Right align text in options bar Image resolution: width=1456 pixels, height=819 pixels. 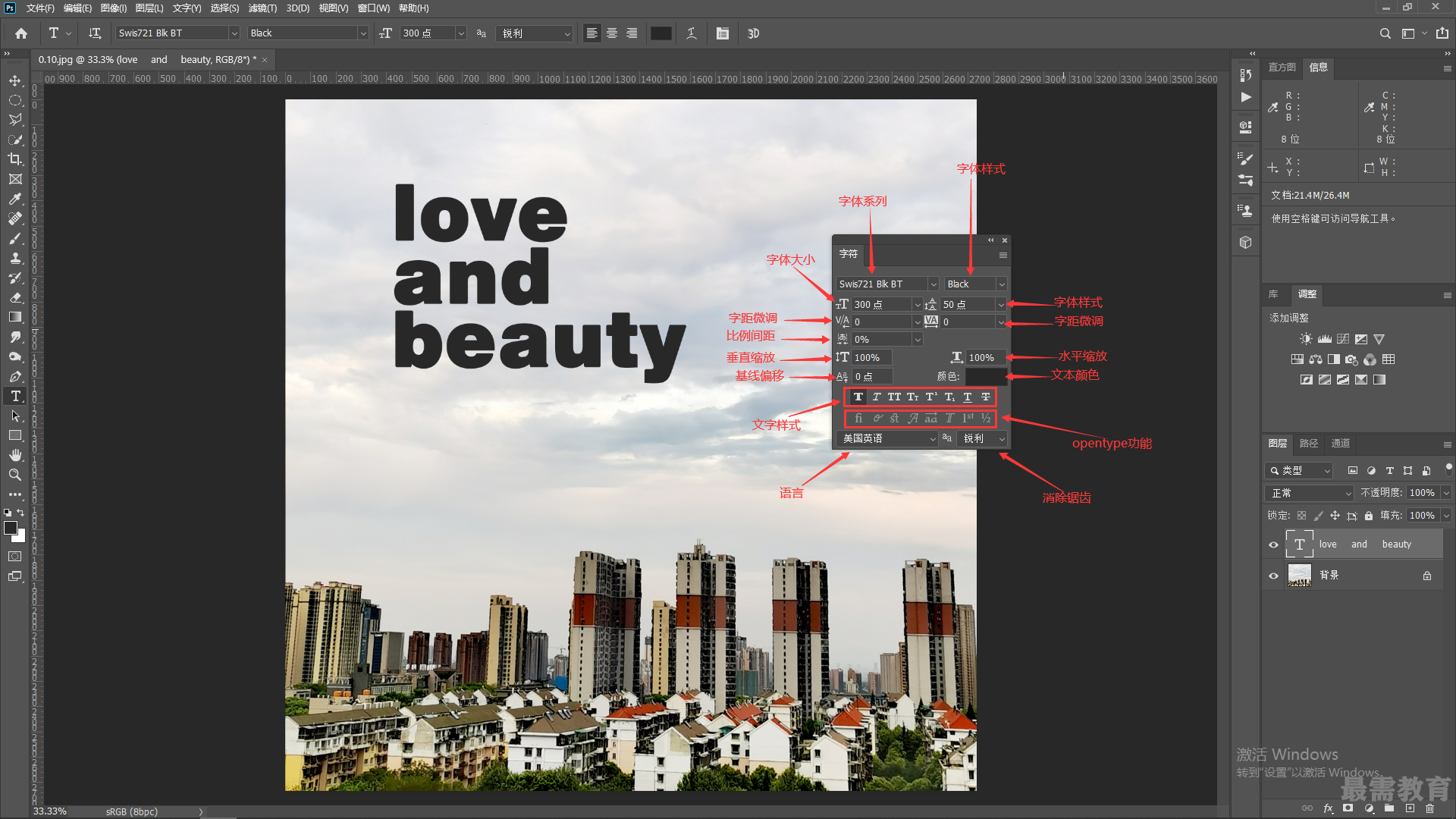(632, 33)
